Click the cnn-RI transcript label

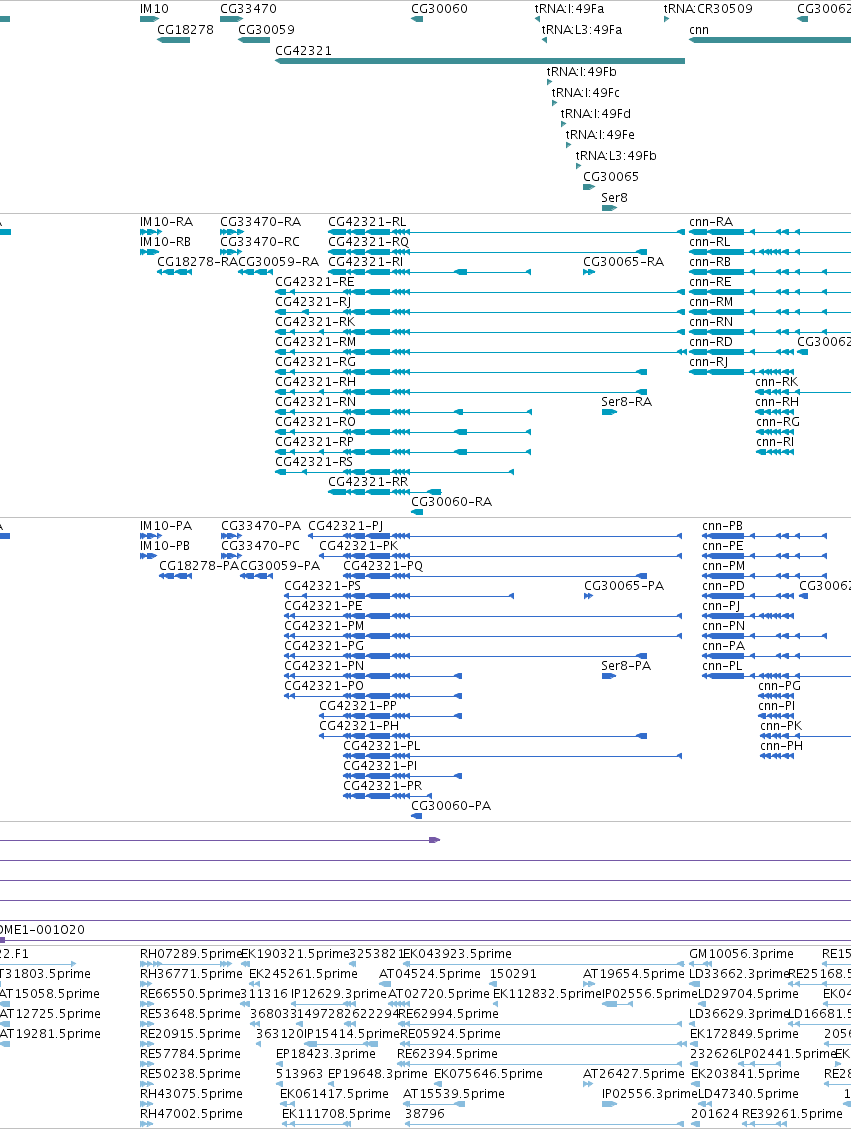(x=775, y=442)
